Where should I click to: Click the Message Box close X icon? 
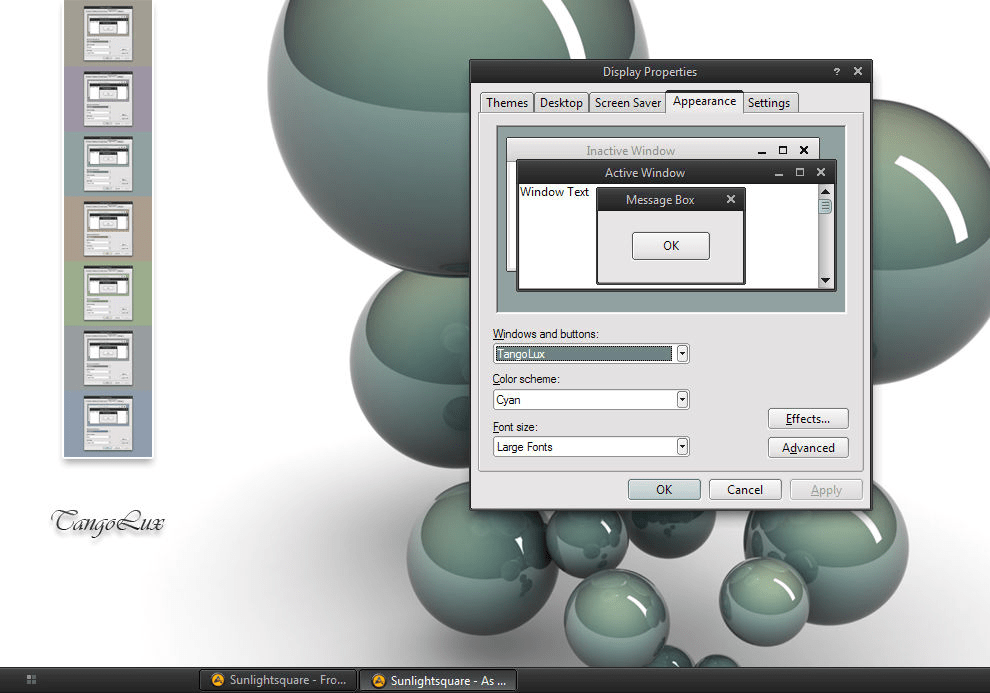730,200
